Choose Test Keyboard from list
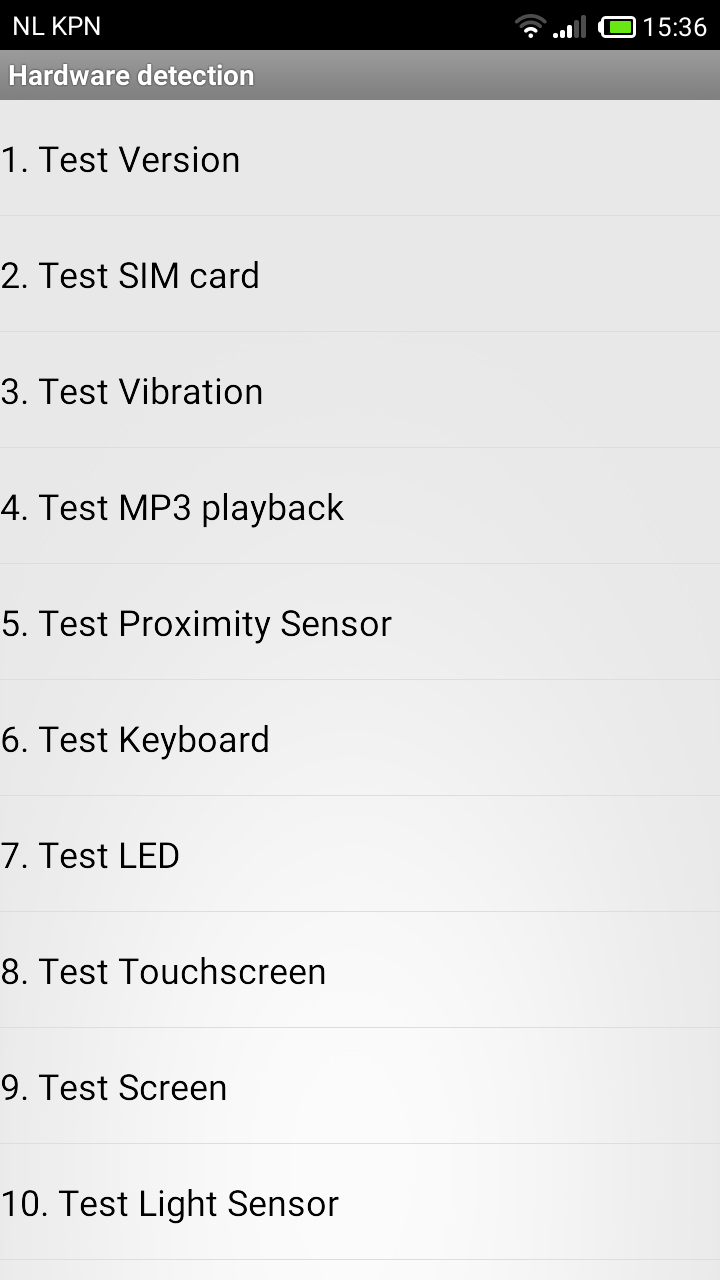Image resolution: width=720 pixels, height=1280 pixels. [360, 738]
